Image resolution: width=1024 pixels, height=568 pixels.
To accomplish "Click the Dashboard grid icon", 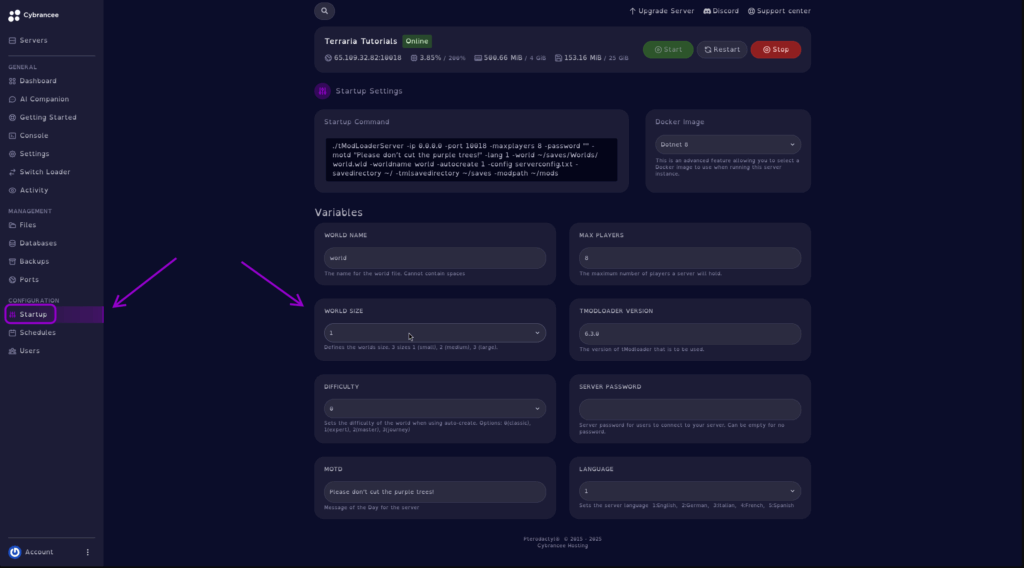I will pyautogui.click(x=12, y=81).
